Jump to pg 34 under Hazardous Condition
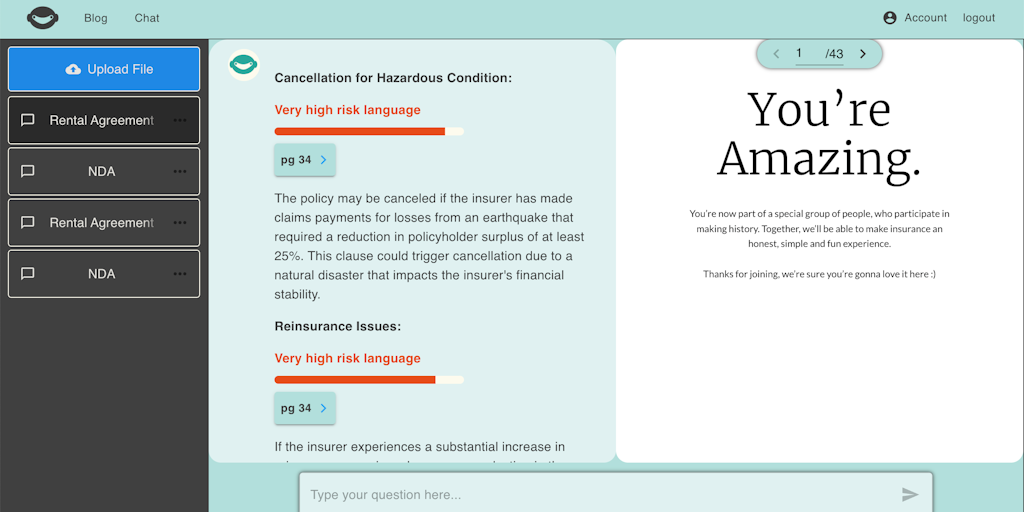 click(304, 160)
